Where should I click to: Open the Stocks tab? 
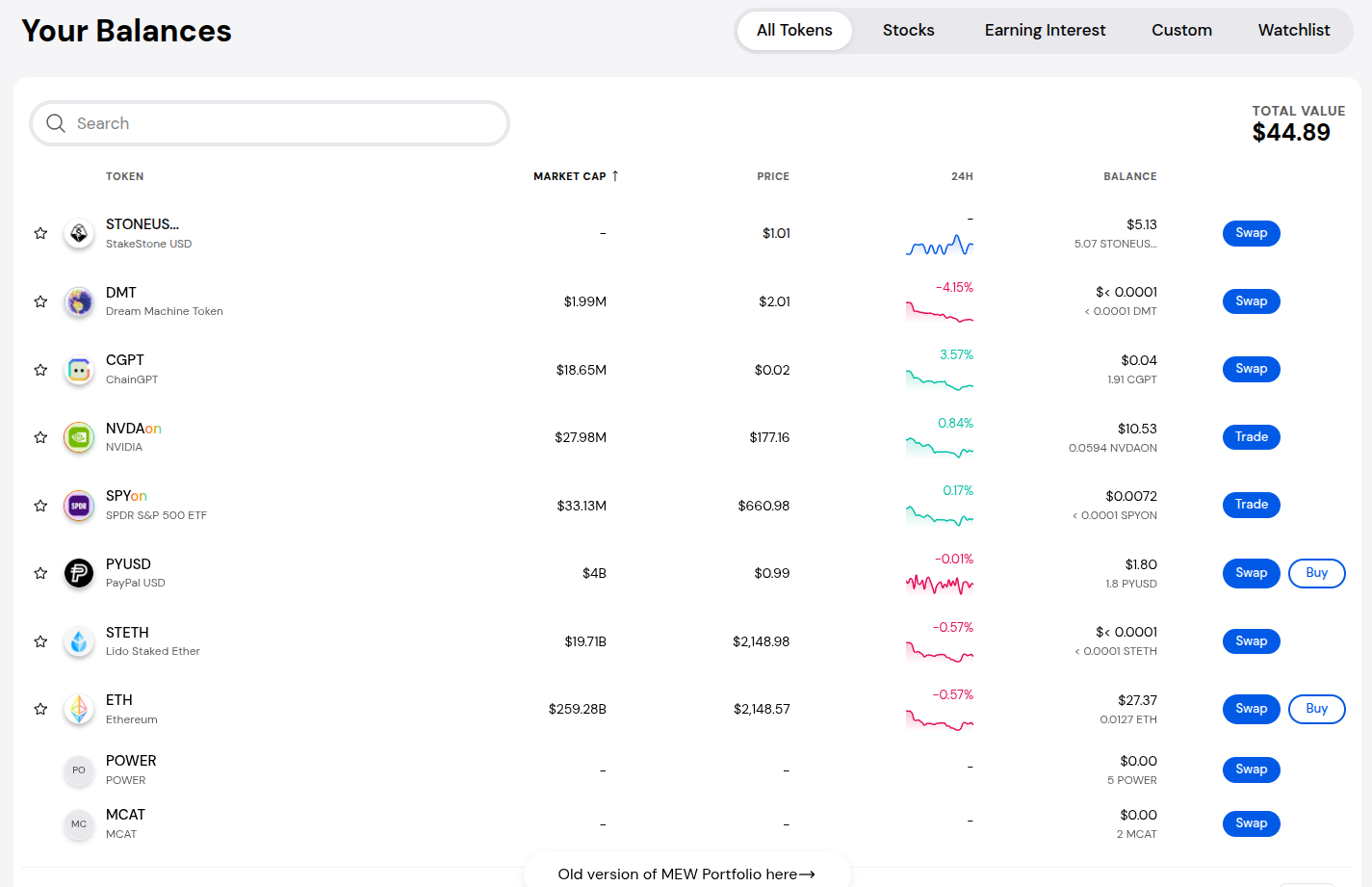[x=909, y=30]
